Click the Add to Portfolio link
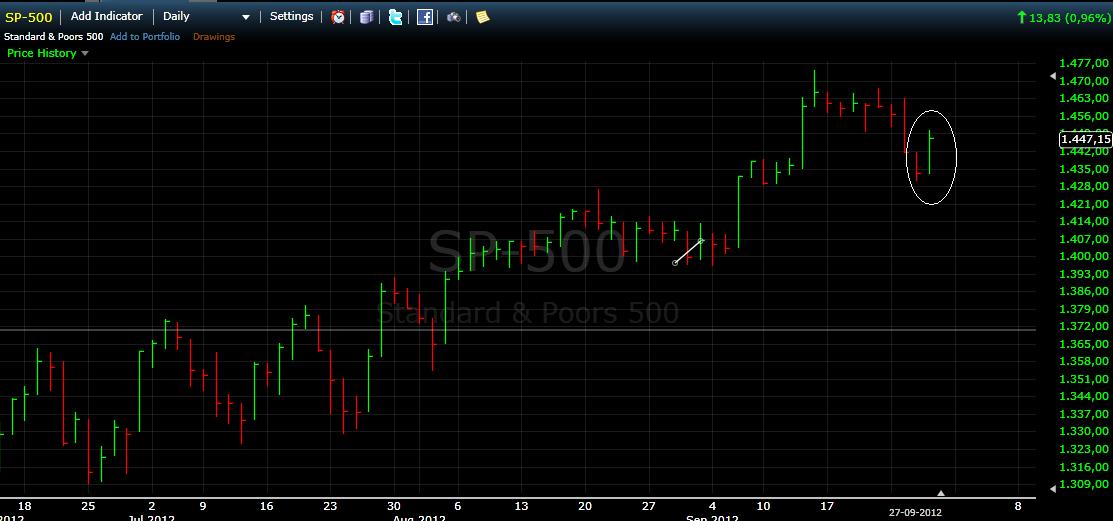The height and width of the screenshot is (521, 1113). [x=145, y=36]
